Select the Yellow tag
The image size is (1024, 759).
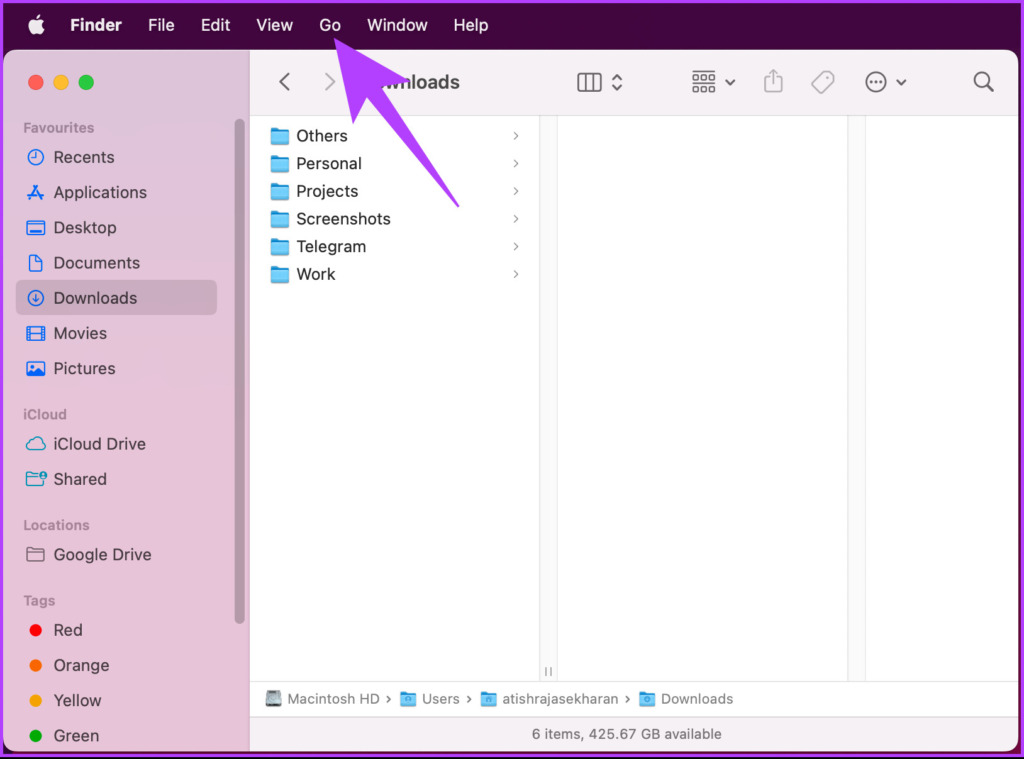pos(116,701)
